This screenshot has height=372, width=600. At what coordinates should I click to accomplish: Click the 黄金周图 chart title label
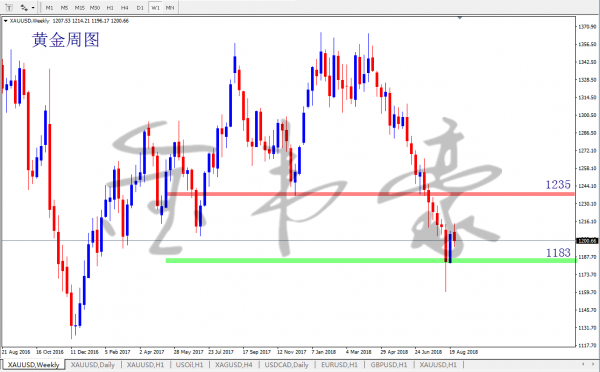[65, 40]
